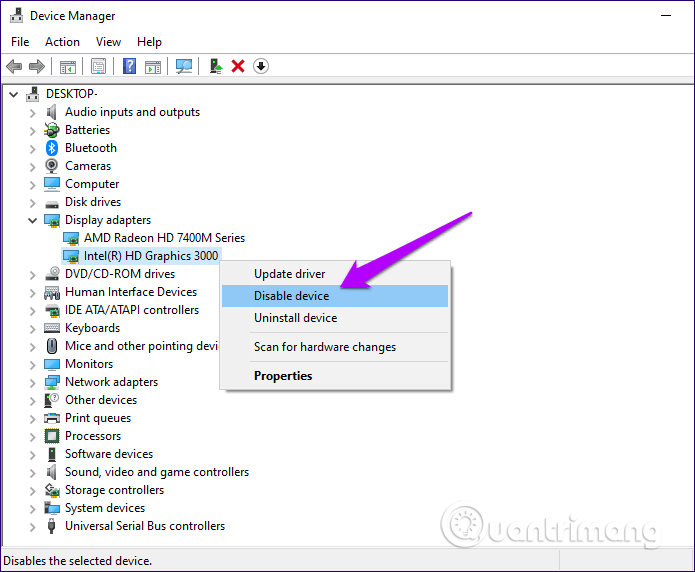Click the Forward arrow toolbar icon
The width and height of the screenshot is (695, 572).
coord(37,67)
